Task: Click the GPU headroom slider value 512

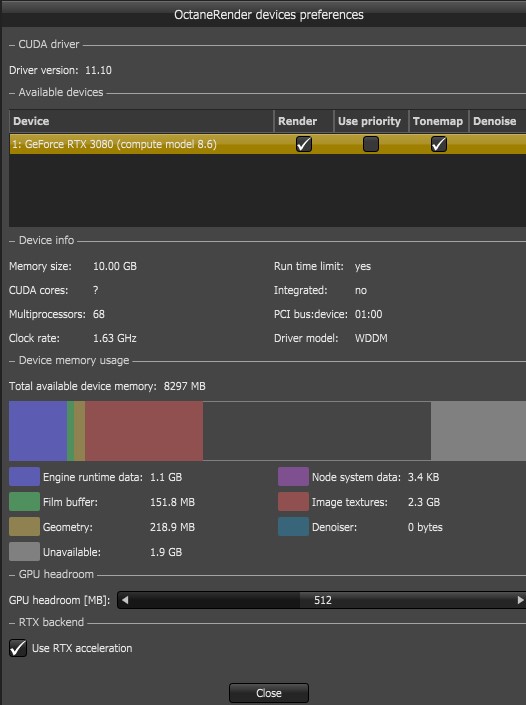Action: click(x=323, y=600)
